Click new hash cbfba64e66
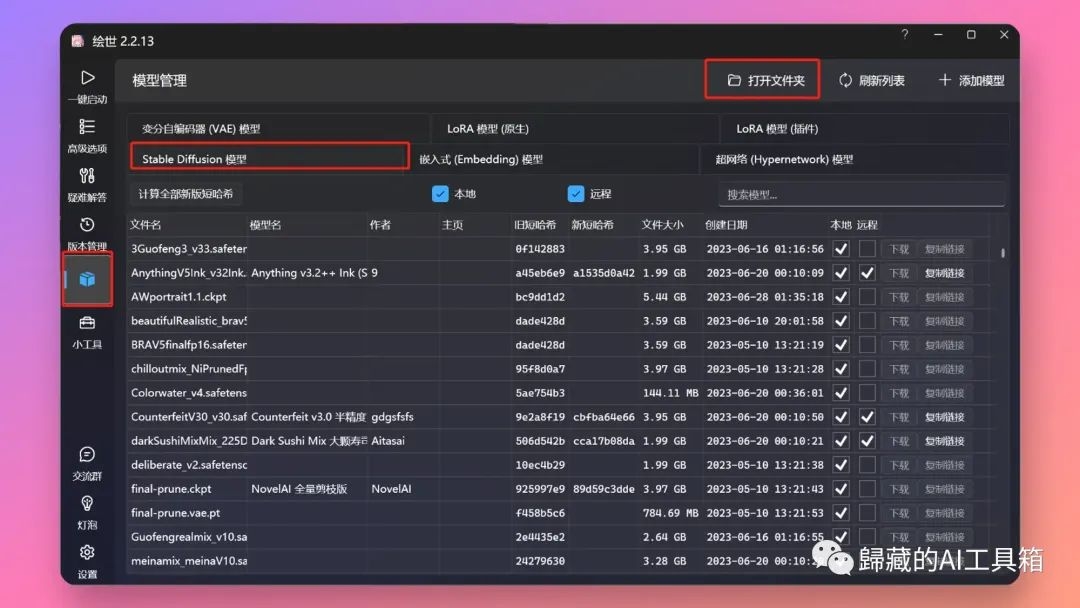The height and width of the screenshot is (608, 1080). (603, 417)
